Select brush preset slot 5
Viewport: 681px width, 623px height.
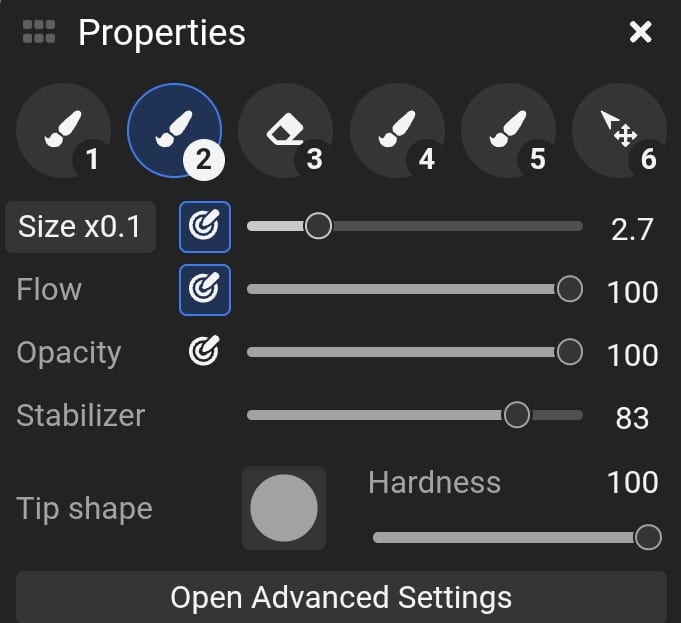click(x=509, y=131)
